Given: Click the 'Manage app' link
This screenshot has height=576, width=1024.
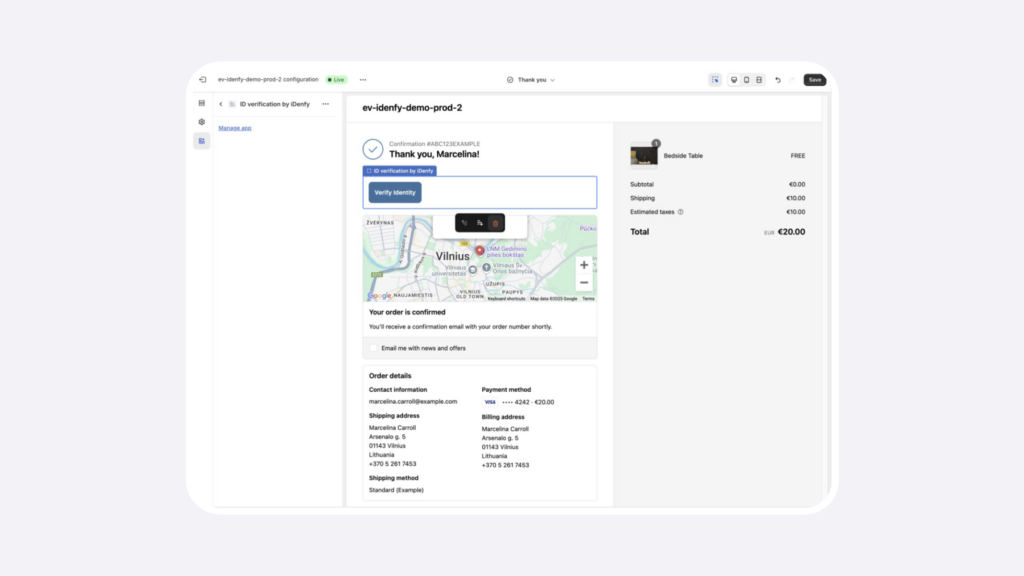Looking at the screenshot, I should coord(235,128).
